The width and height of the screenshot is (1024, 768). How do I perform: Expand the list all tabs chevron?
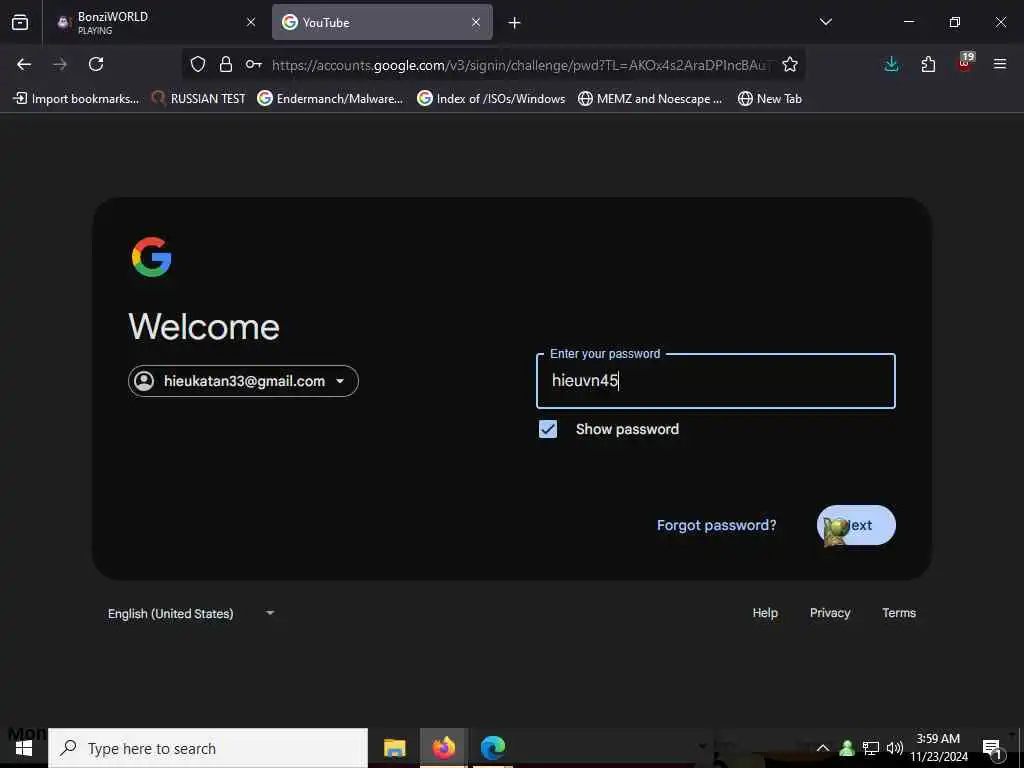[825, 22]
